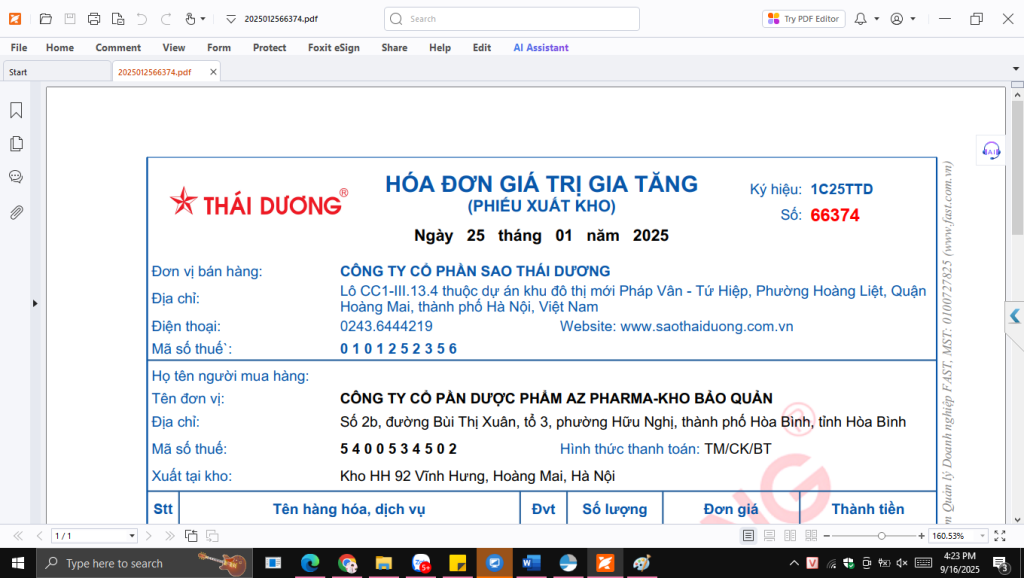Click the zoom out minus button

point(827,536)
